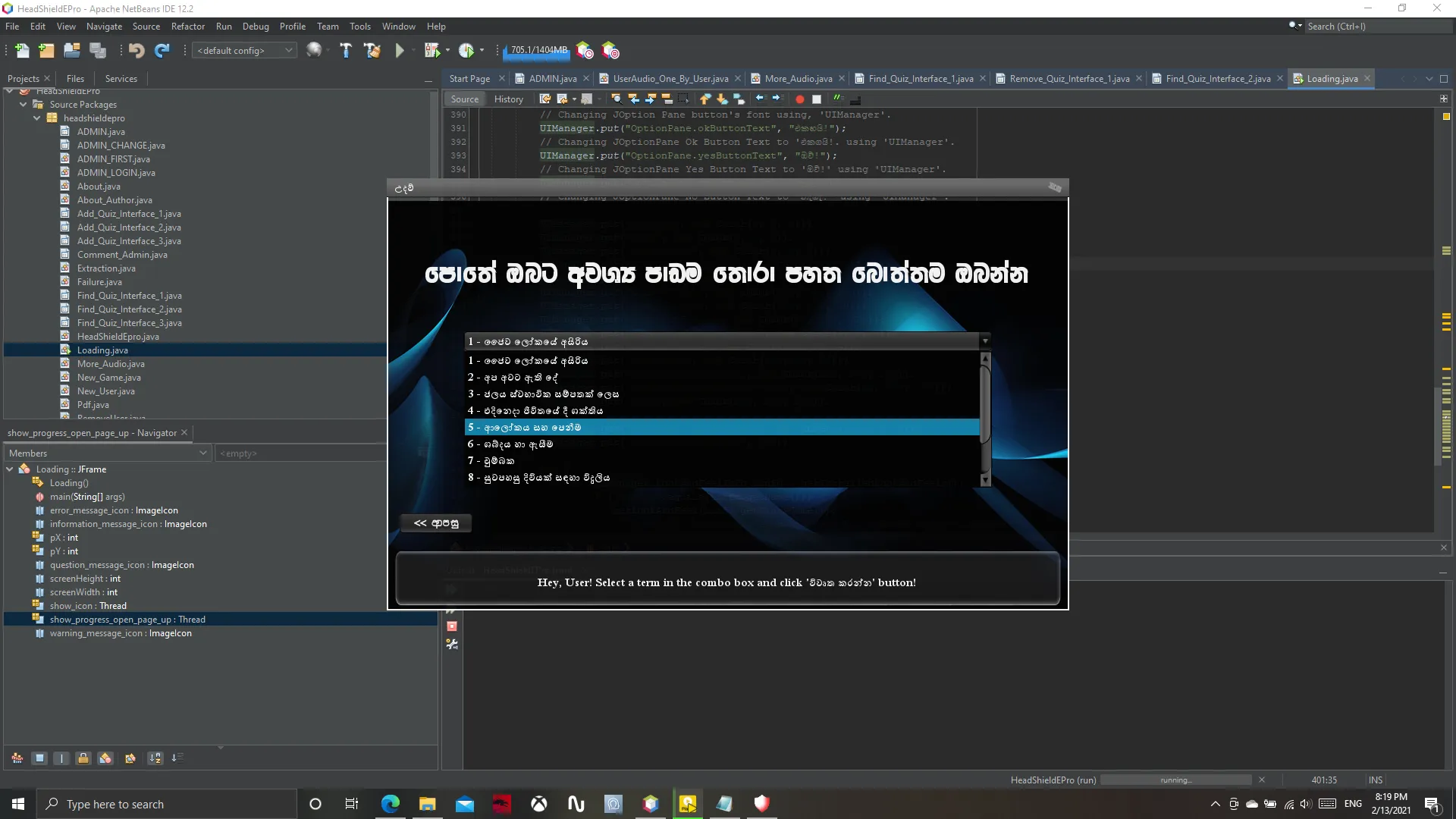Click the Clean and Build Project icon
Viewport: 1456px width, 819px height.
point(372,51)
